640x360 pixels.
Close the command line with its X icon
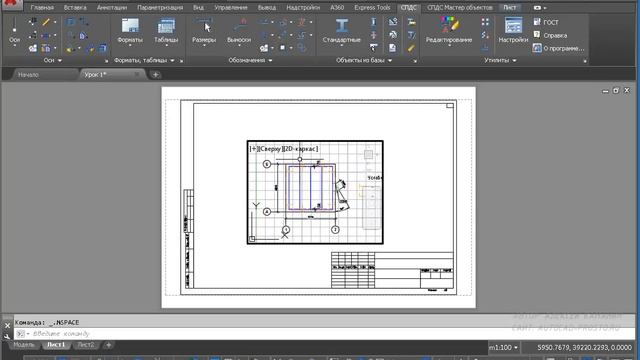[7, 326]
